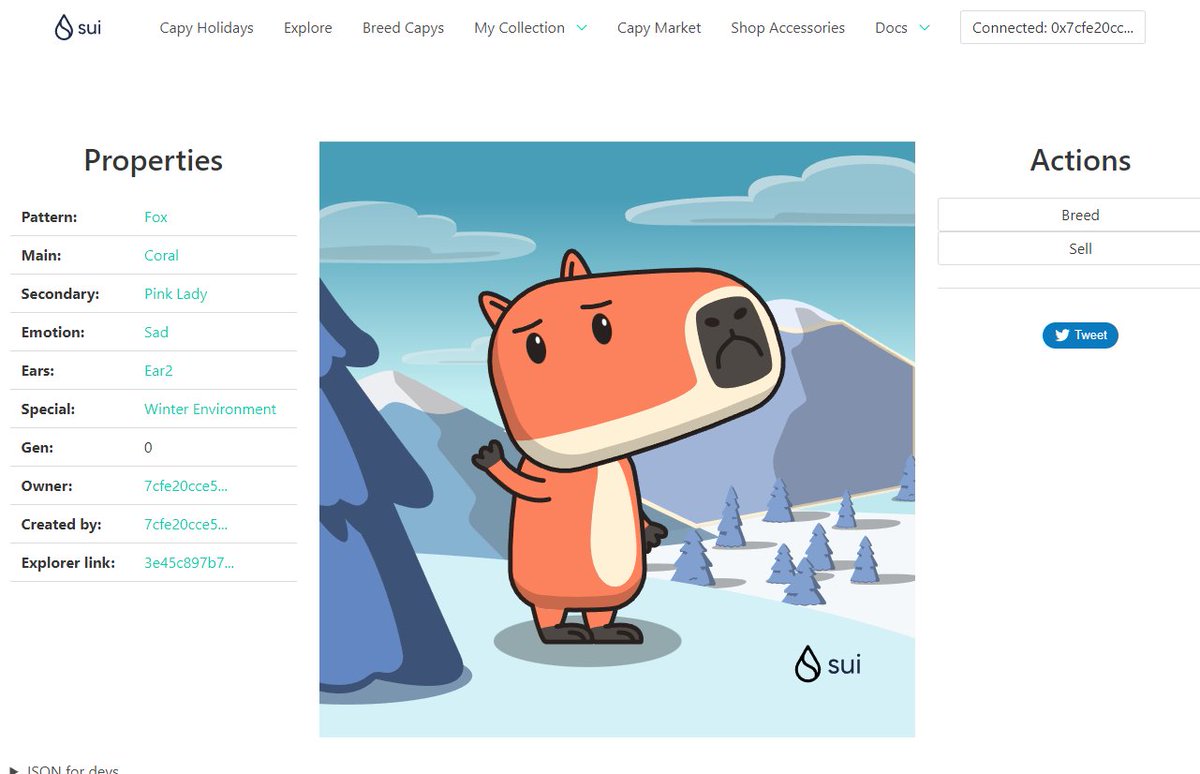Click the Pattern: label
The height and width of the screenshot is (774, 1200).
click(x=49, y=217)
